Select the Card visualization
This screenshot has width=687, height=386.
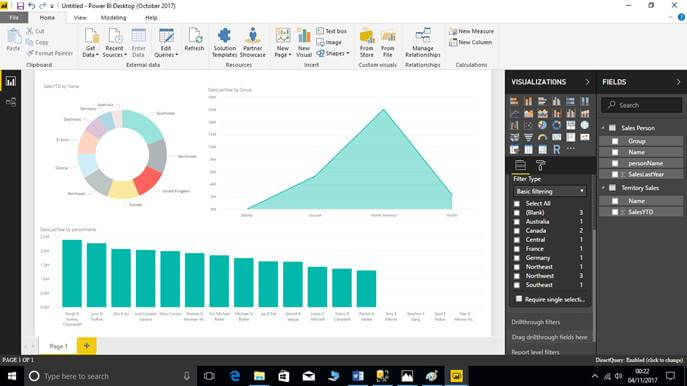point(556,137)
